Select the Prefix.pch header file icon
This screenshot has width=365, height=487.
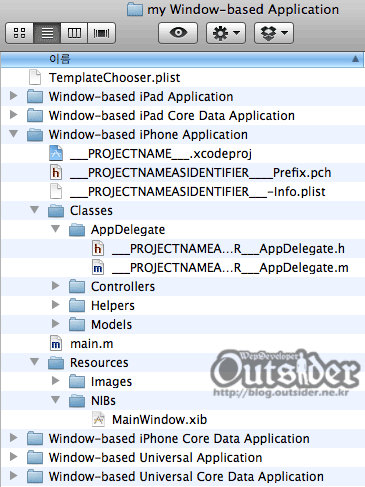[56, 172]
